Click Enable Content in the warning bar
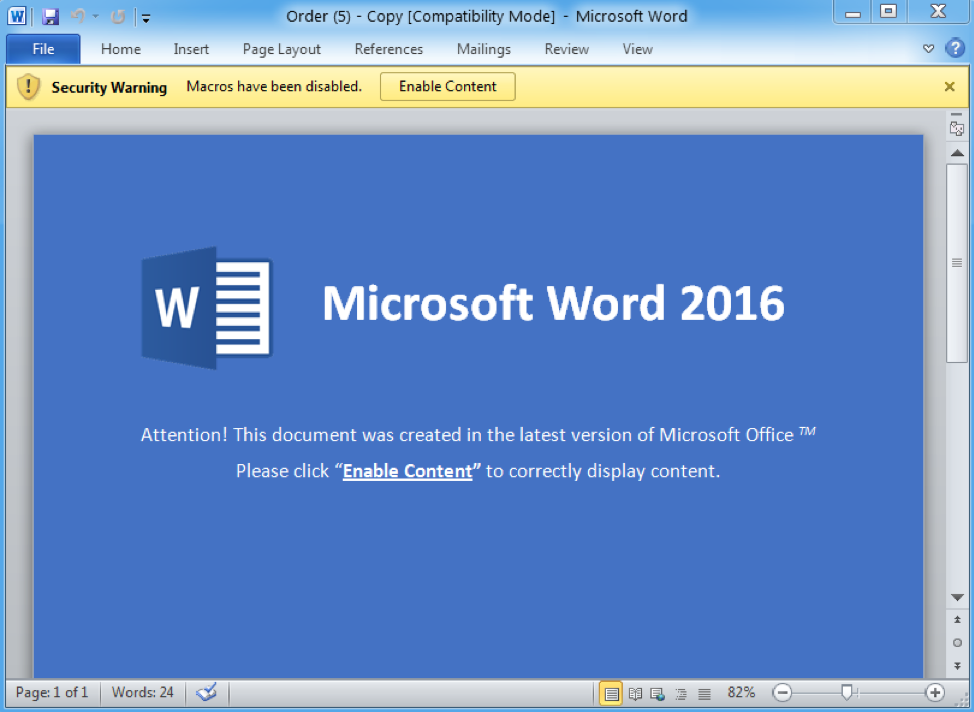The width and height of the screenshot is (974, 712). (x=447, y=86)
